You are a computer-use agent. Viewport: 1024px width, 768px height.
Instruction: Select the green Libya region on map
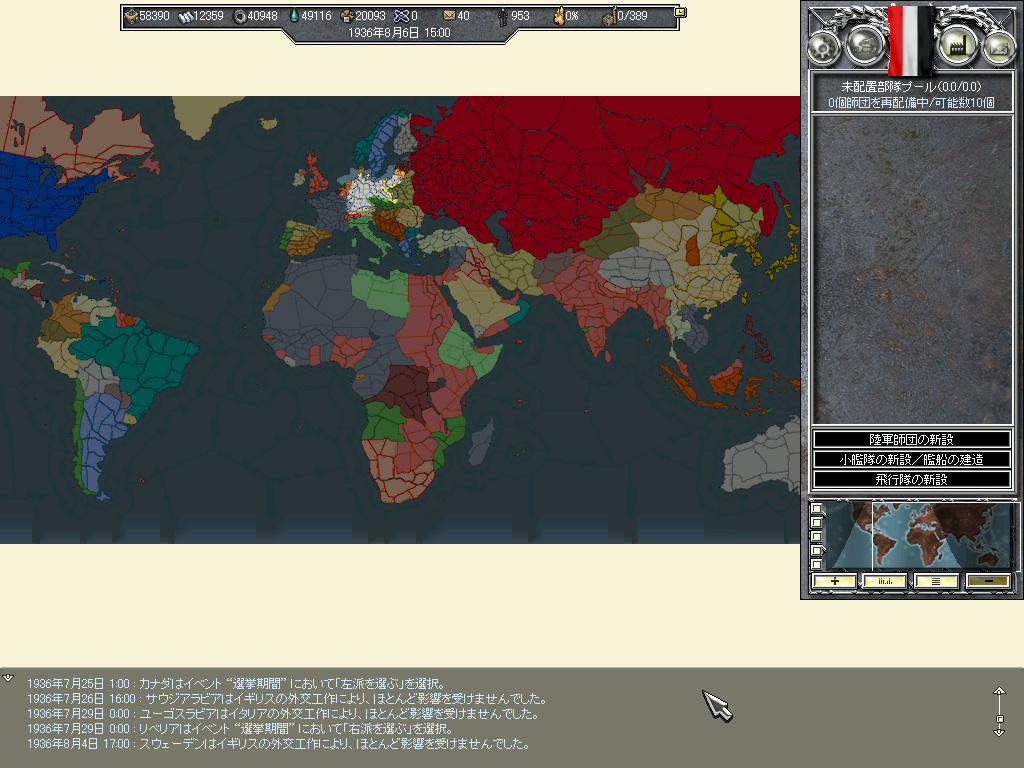[380, 291]
